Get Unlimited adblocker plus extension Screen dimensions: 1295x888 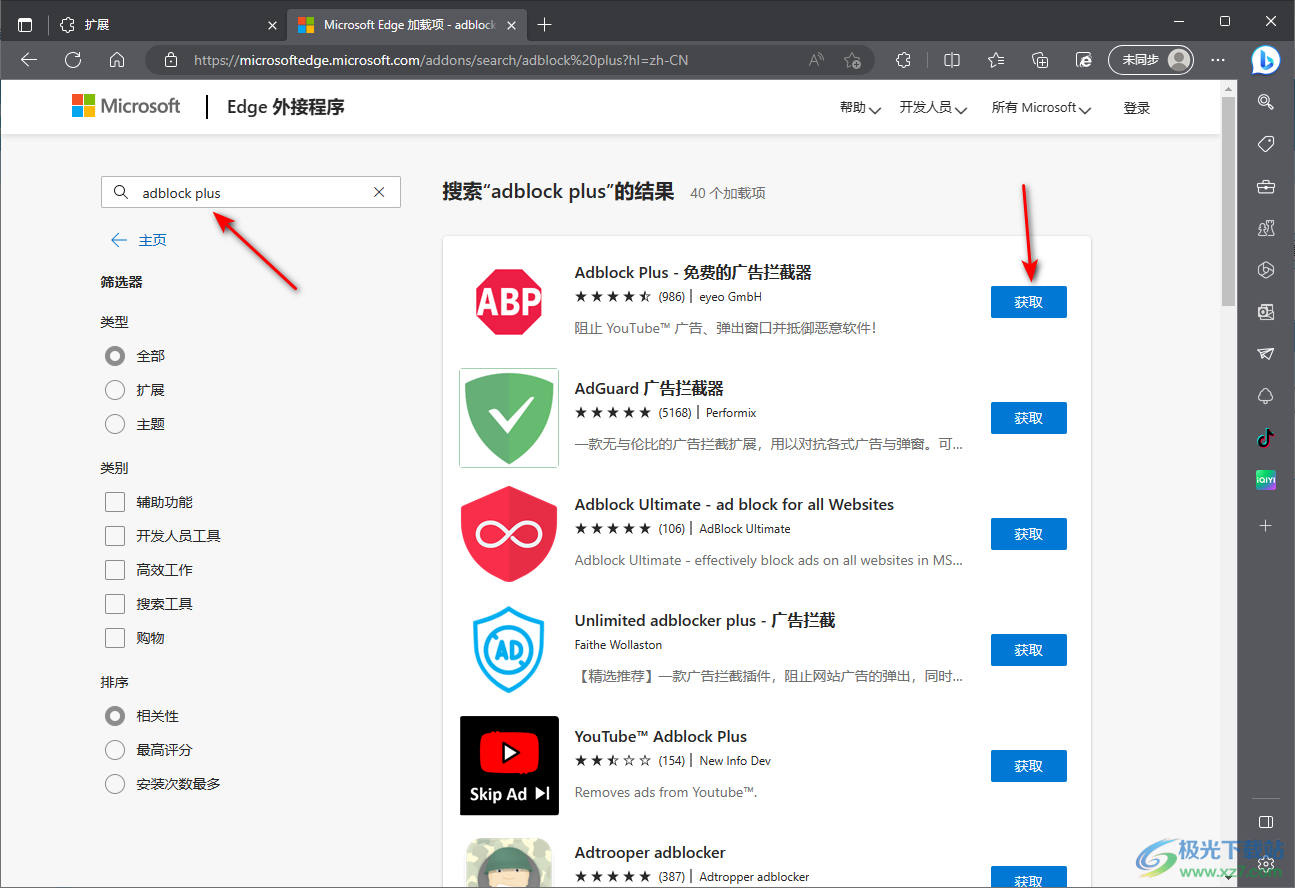click(x=1029, y=650)
